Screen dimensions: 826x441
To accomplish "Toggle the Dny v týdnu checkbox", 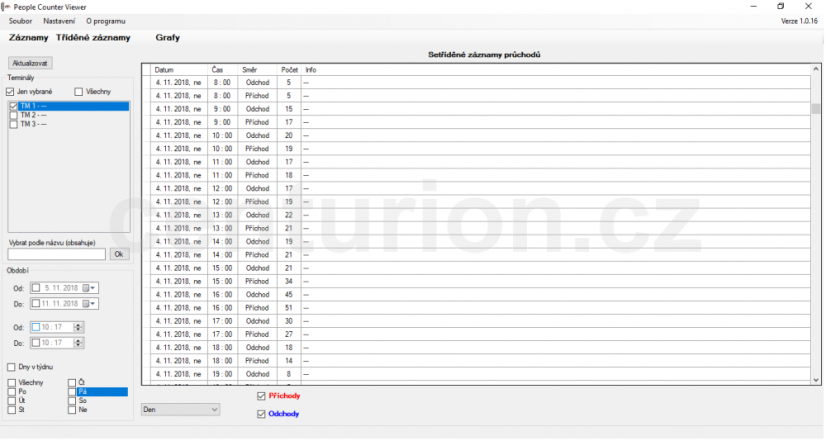I will pos(11,367).
